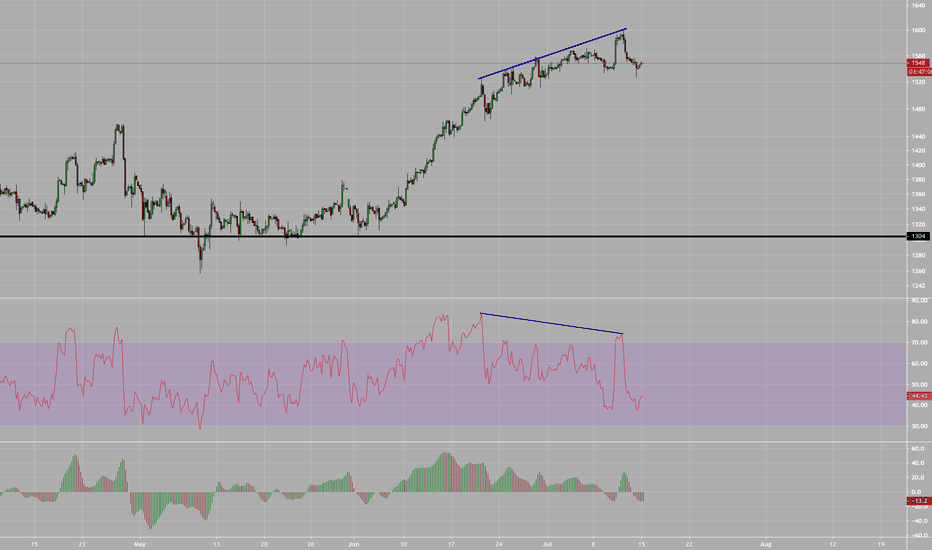Click the 1400 price axis label
The image size is (932, 550).
(918, 165)
